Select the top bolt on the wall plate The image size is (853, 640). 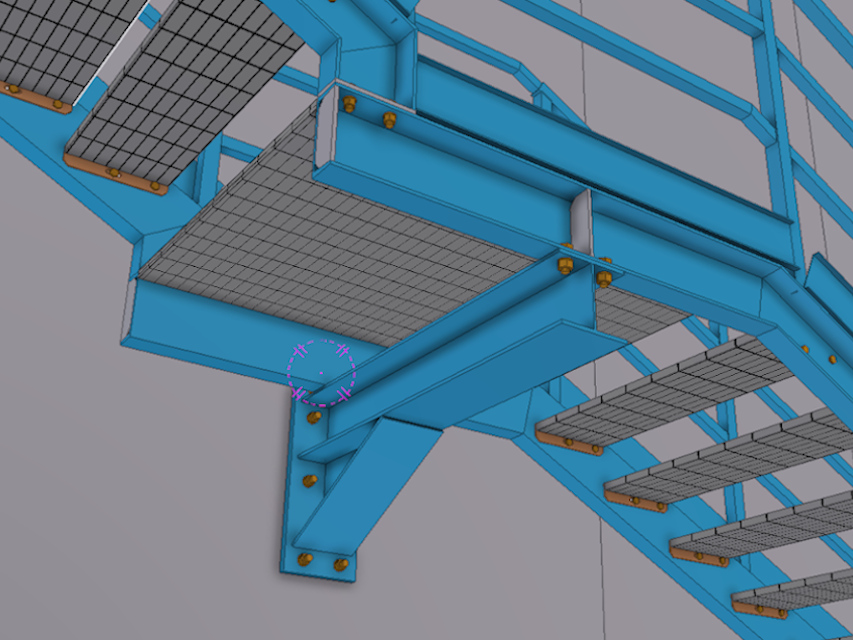click(314, 417)
